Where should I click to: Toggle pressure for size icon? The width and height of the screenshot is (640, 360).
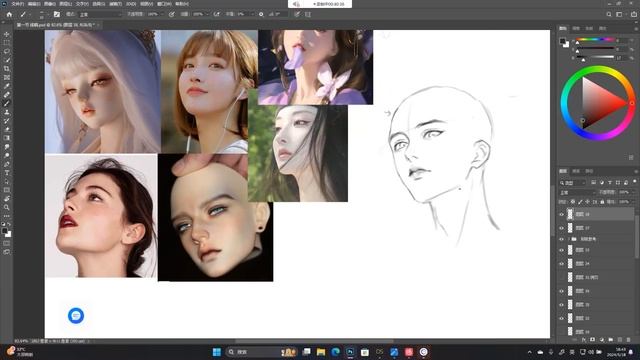point(297,14)
